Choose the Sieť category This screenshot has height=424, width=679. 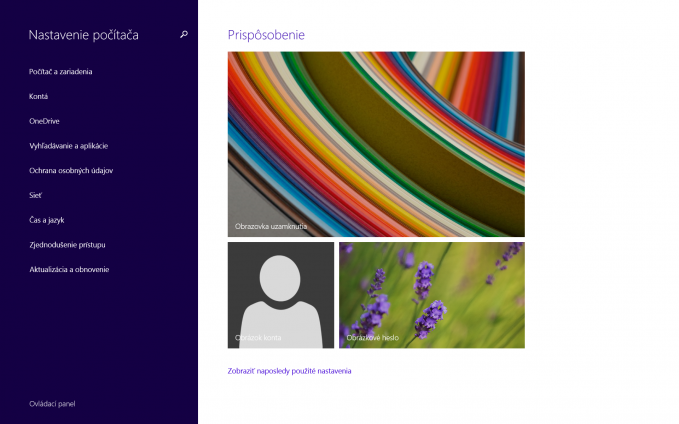pos(36,195)
